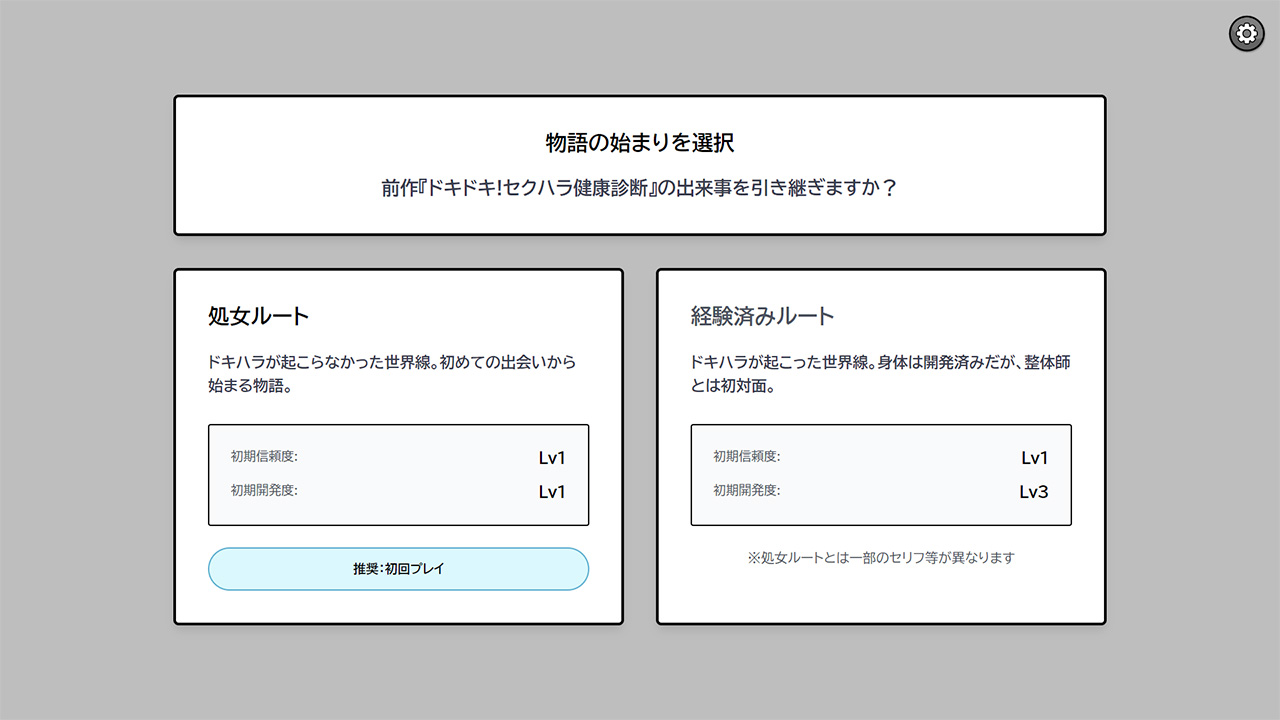Click the 推奨:初回プレイ pill button

point(398,569)
